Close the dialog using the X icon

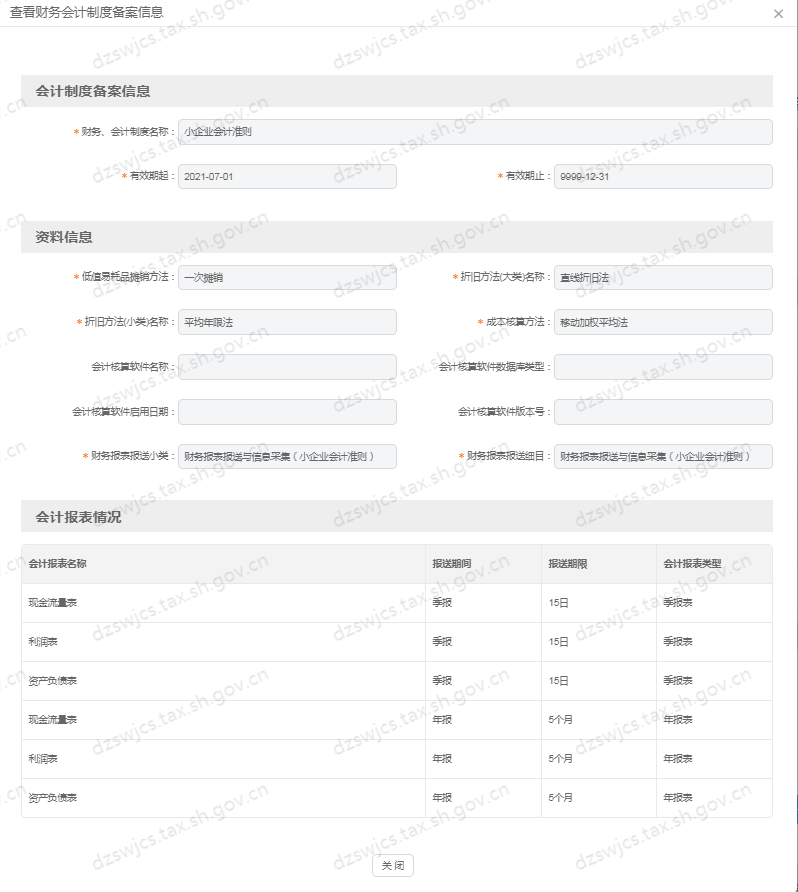[778, 14]
